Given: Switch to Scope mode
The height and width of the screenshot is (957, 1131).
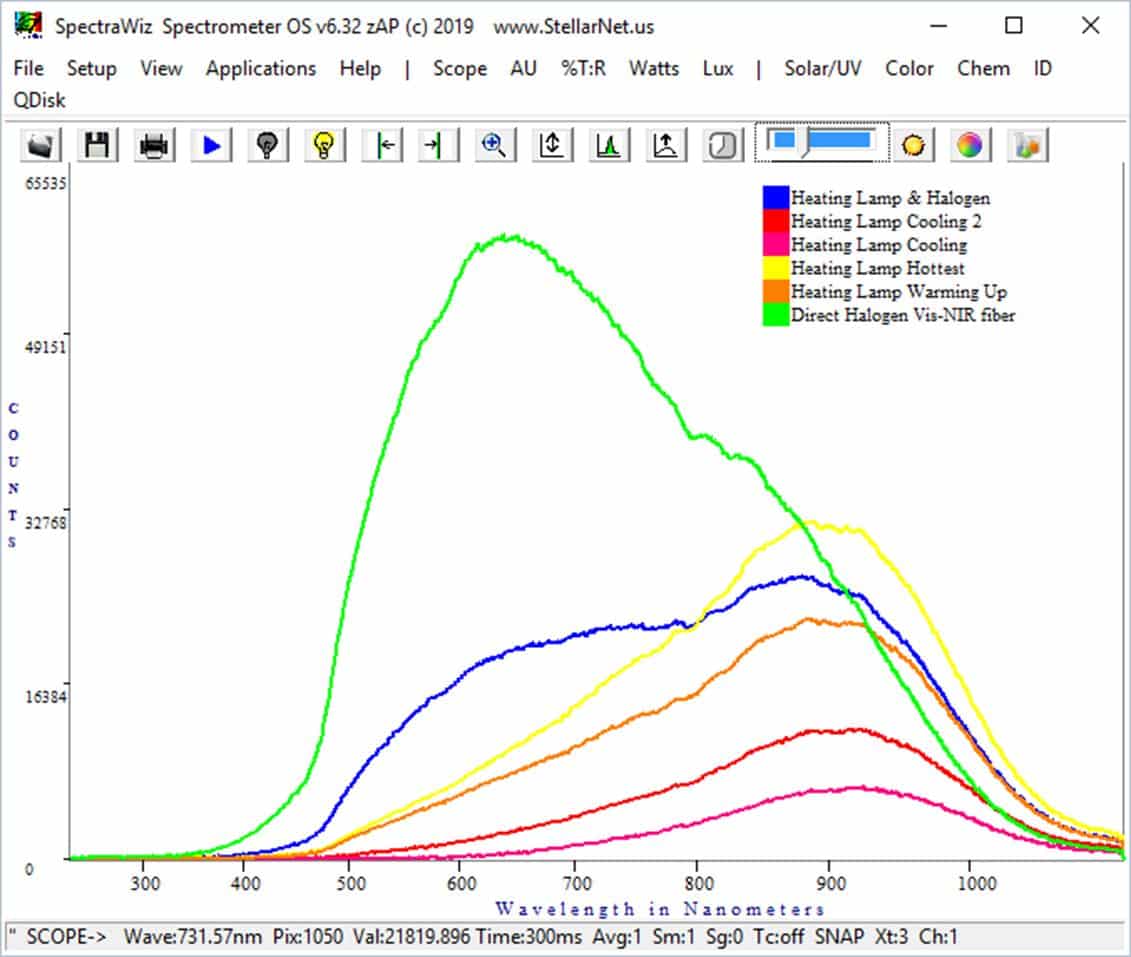Looking at the screenshot, I should [x=459, y=69].
